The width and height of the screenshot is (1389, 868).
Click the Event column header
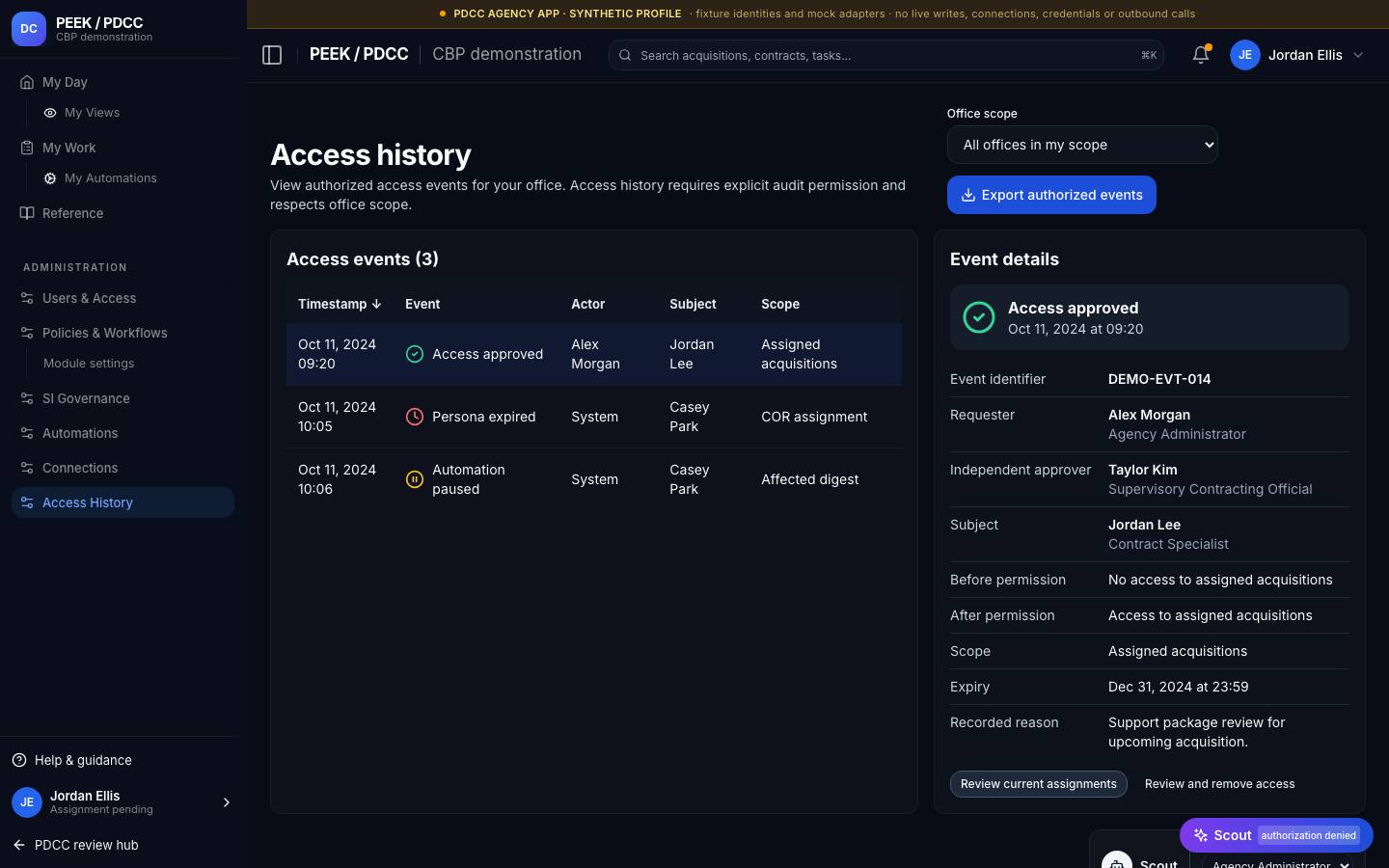pyautogui.click(x=422, y=304)
